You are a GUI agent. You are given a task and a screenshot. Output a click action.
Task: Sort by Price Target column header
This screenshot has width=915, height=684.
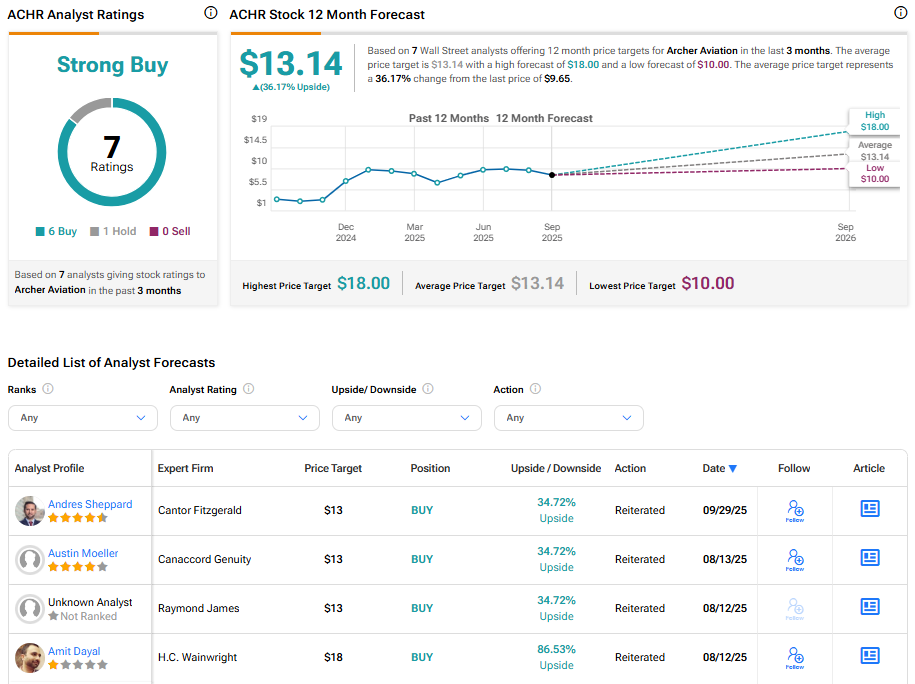(333, 468)
